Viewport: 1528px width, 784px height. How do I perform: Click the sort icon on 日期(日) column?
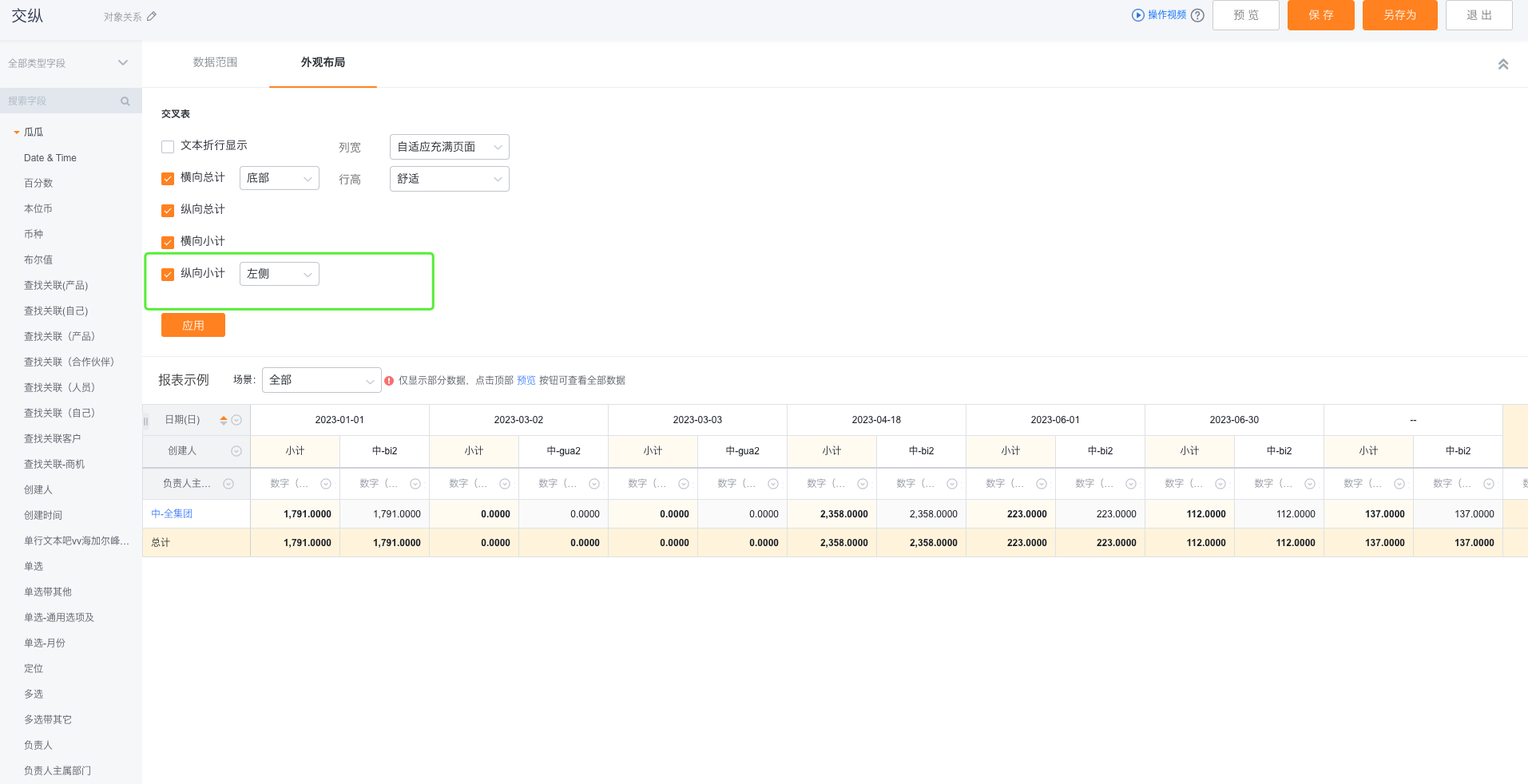(223, 419)
